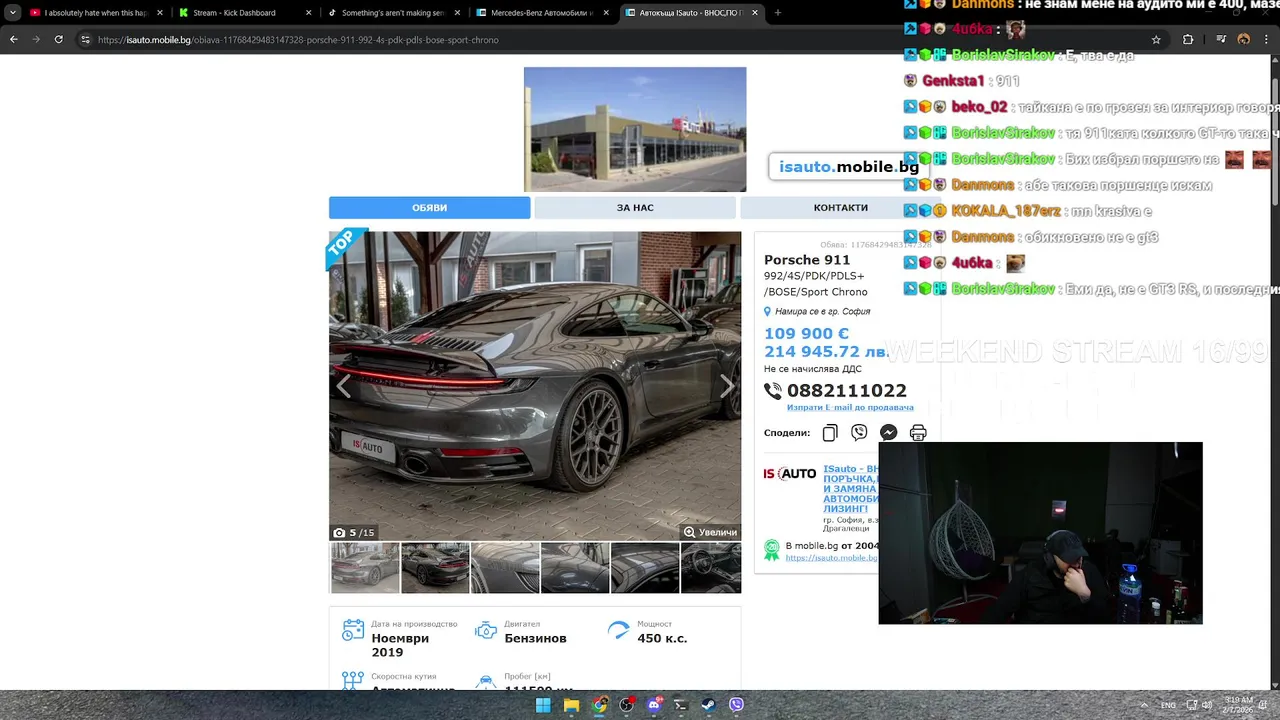Switch to the Stream - Kick Dashboard tab
The height and width of the screenshot is (720, 1280).
(244, 13)
